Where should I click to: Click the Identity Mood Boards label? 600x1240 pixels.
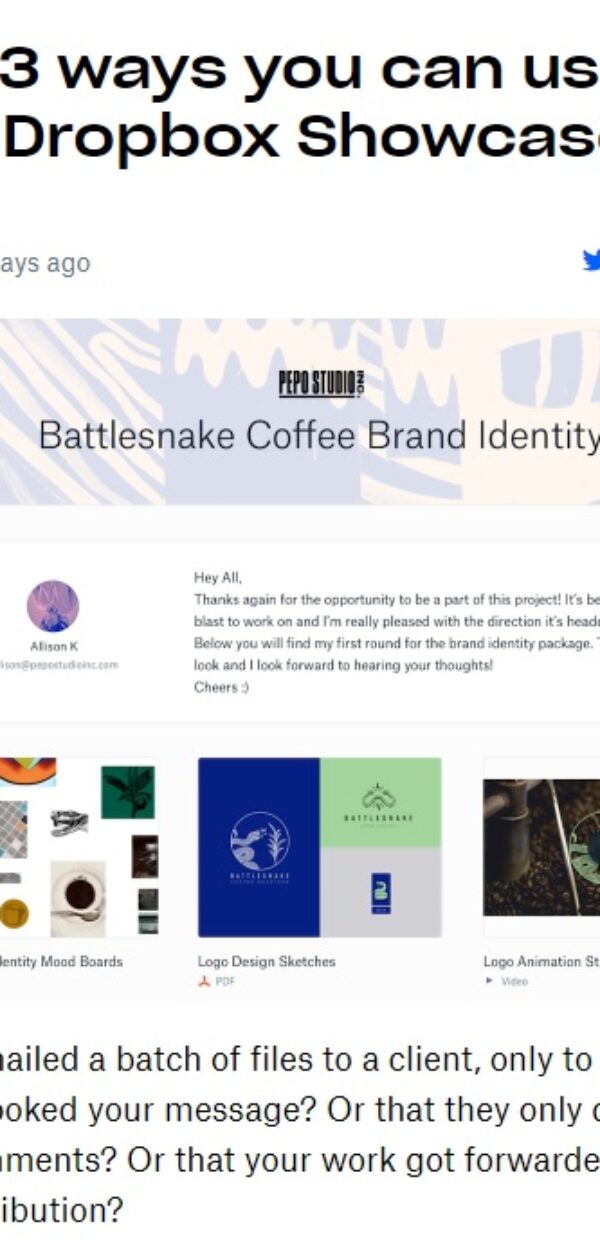(61, 962)
